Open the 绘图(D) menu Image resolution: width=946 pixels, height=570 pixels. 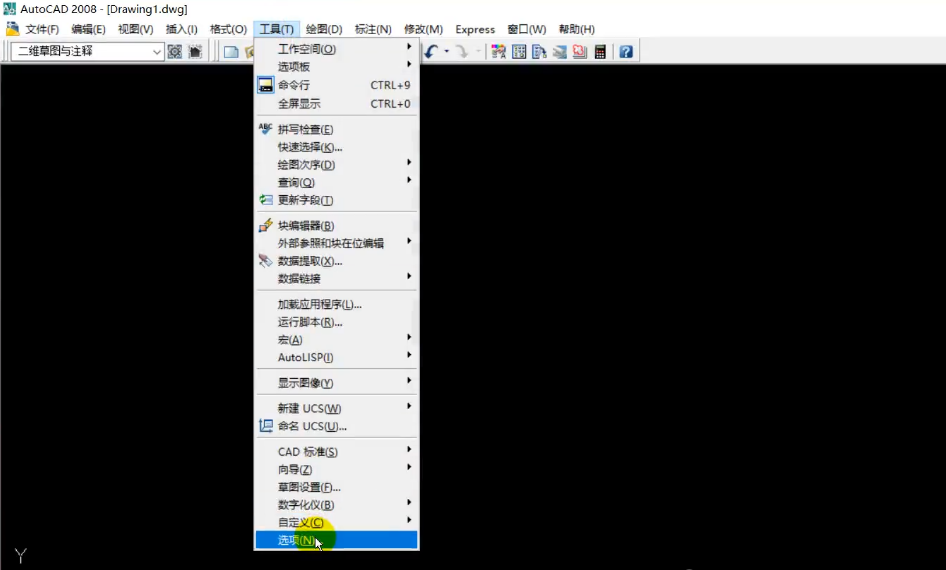324,29
